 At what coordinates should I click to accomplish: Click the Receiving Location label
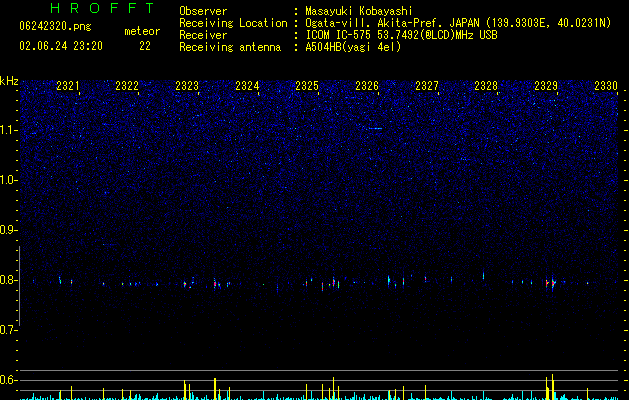click(233, 23)
